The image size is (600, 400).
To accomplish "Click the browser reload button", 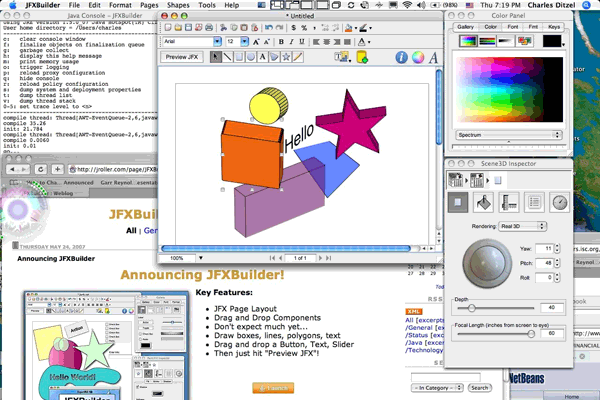I will (41, 169).
